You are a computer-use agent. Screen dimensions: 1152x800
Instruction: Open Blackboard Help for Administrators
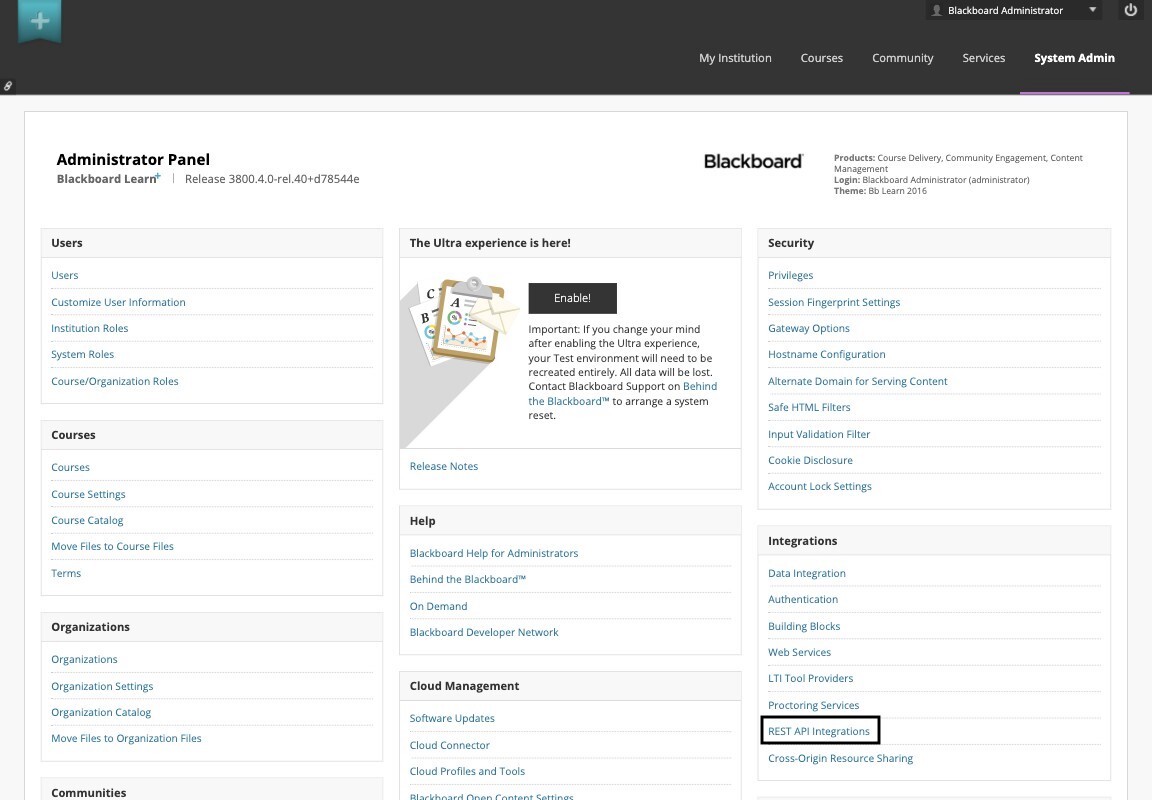point(494,553)
